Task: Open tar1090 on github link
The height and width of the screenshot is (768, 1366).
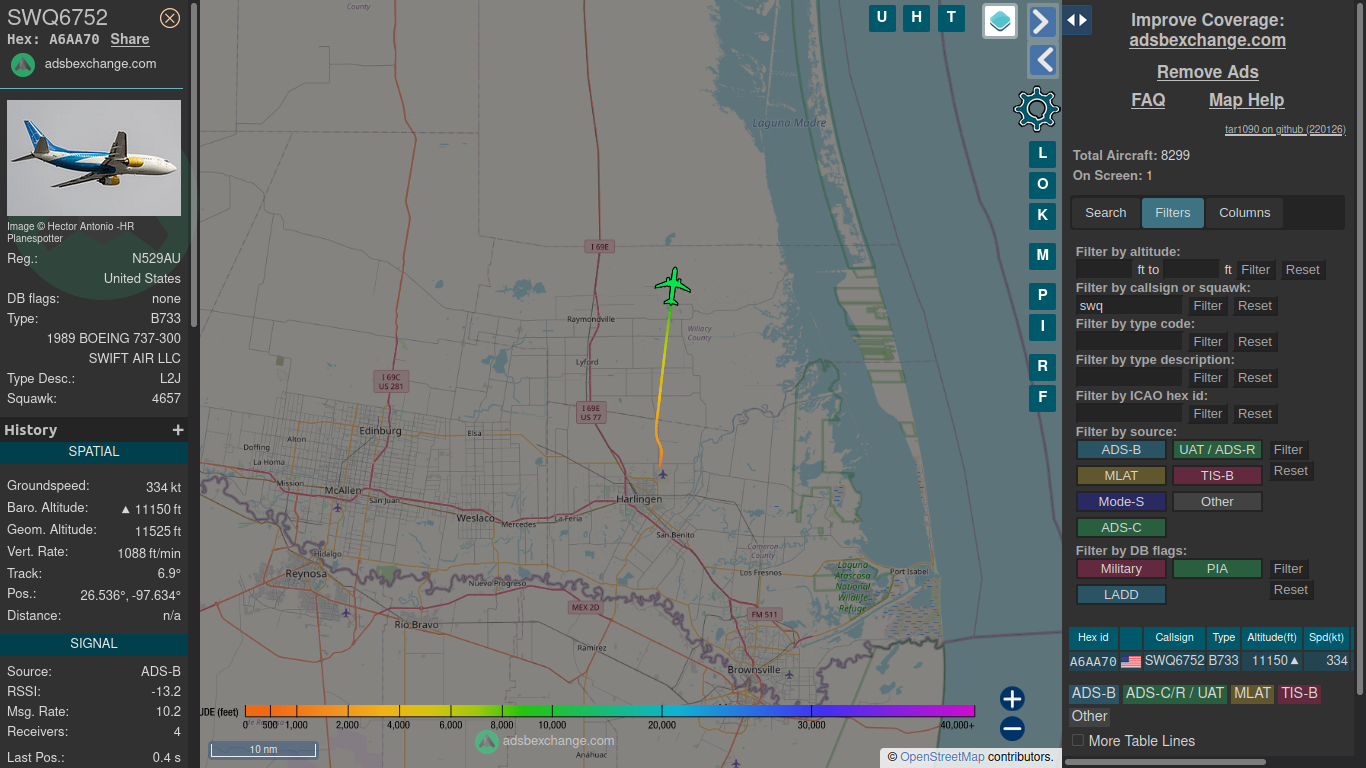Action: (1285, 130)
